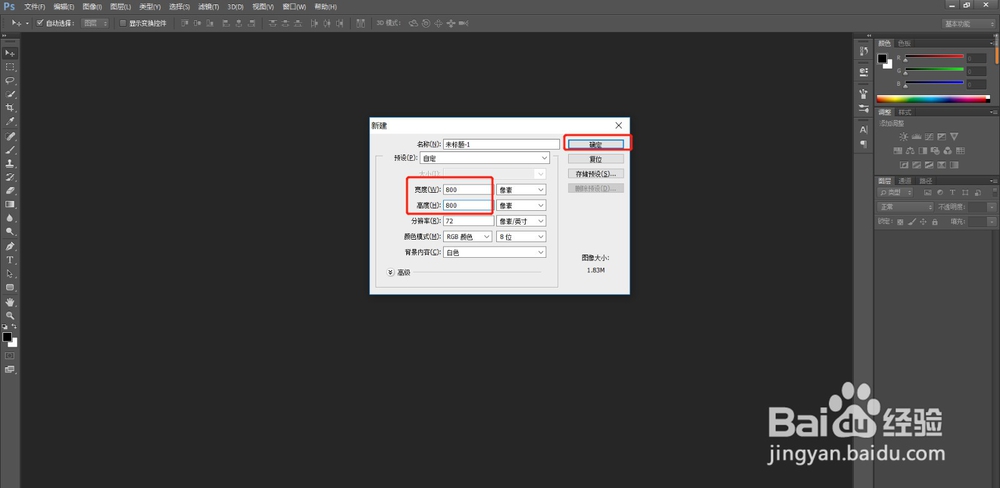The width and height of the screenshot is (1000, 488).
Task: Select the Pen tool
Action: pyautogui.click(x=10, y=246)
